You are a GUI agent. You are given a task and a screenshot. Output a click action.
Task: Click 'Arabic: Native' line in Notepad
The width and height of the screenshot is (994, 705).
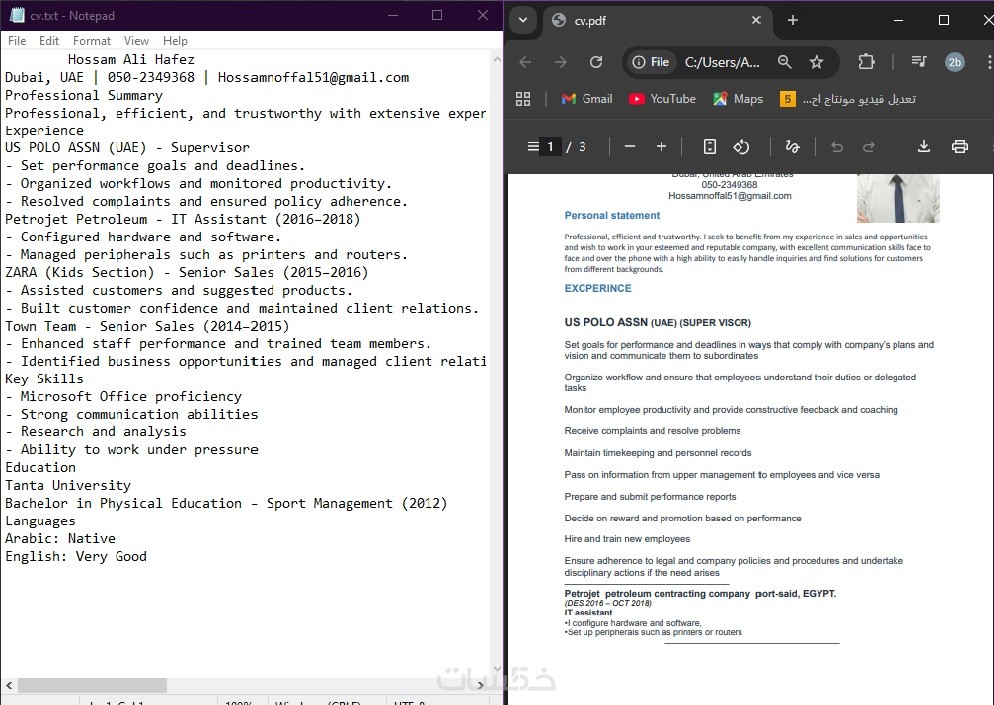point(61,539)
